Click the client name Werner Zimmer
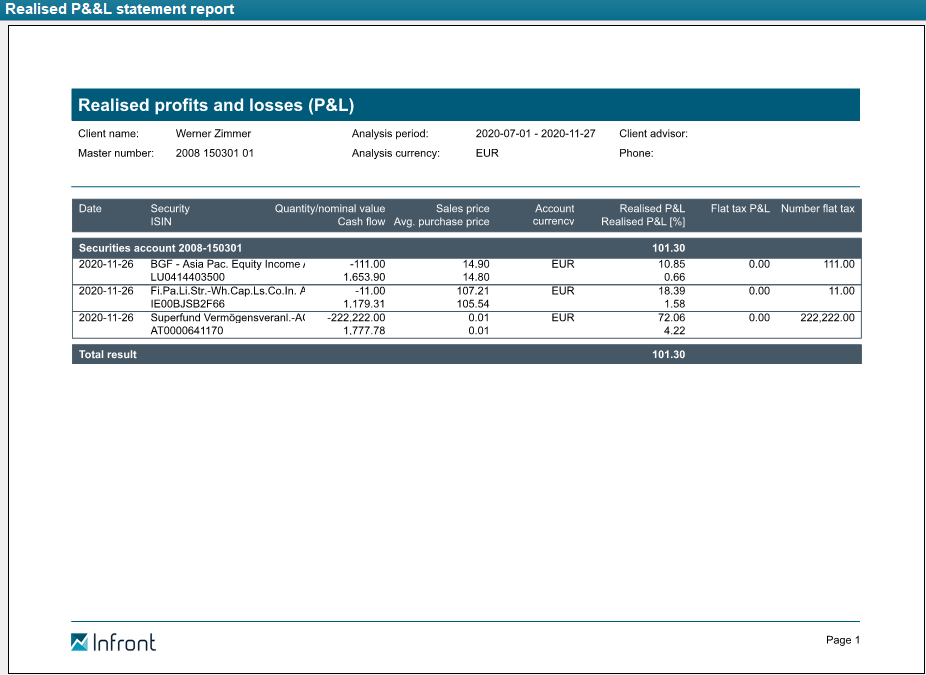Image resolution: width=926 pixels, height=675 pixels. coord(213,133)
